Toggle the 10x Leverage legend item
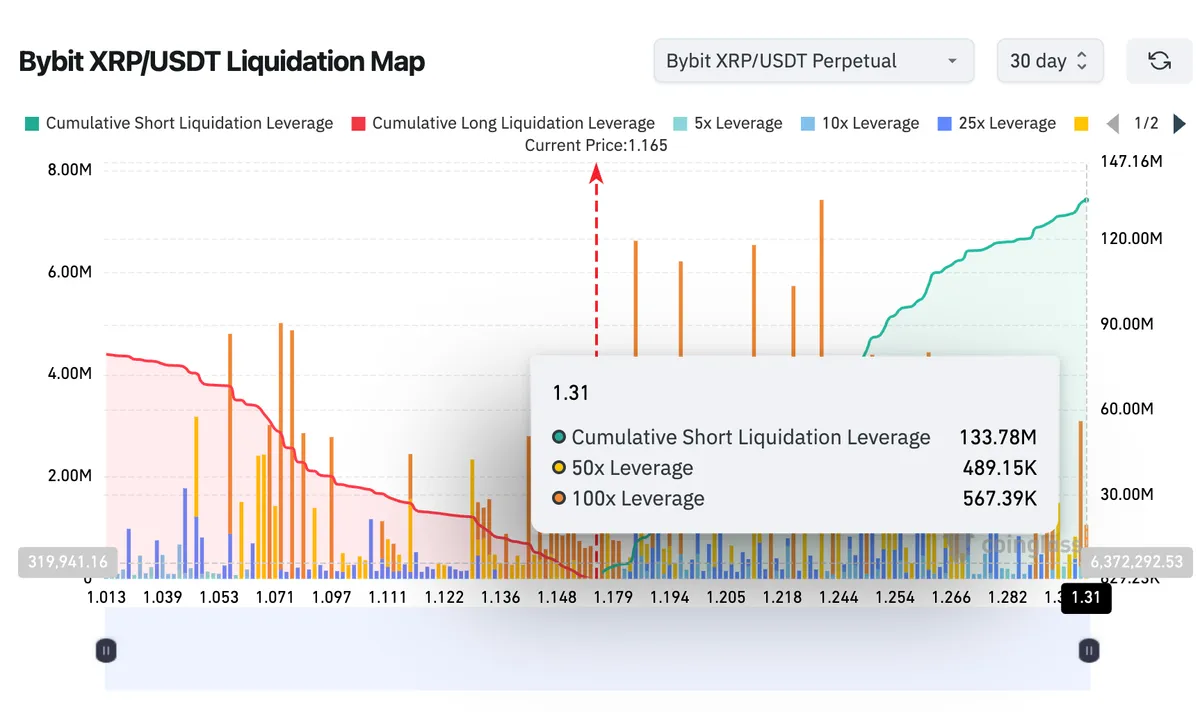The height and width of the screenshot is (712, 1200). 859,123
